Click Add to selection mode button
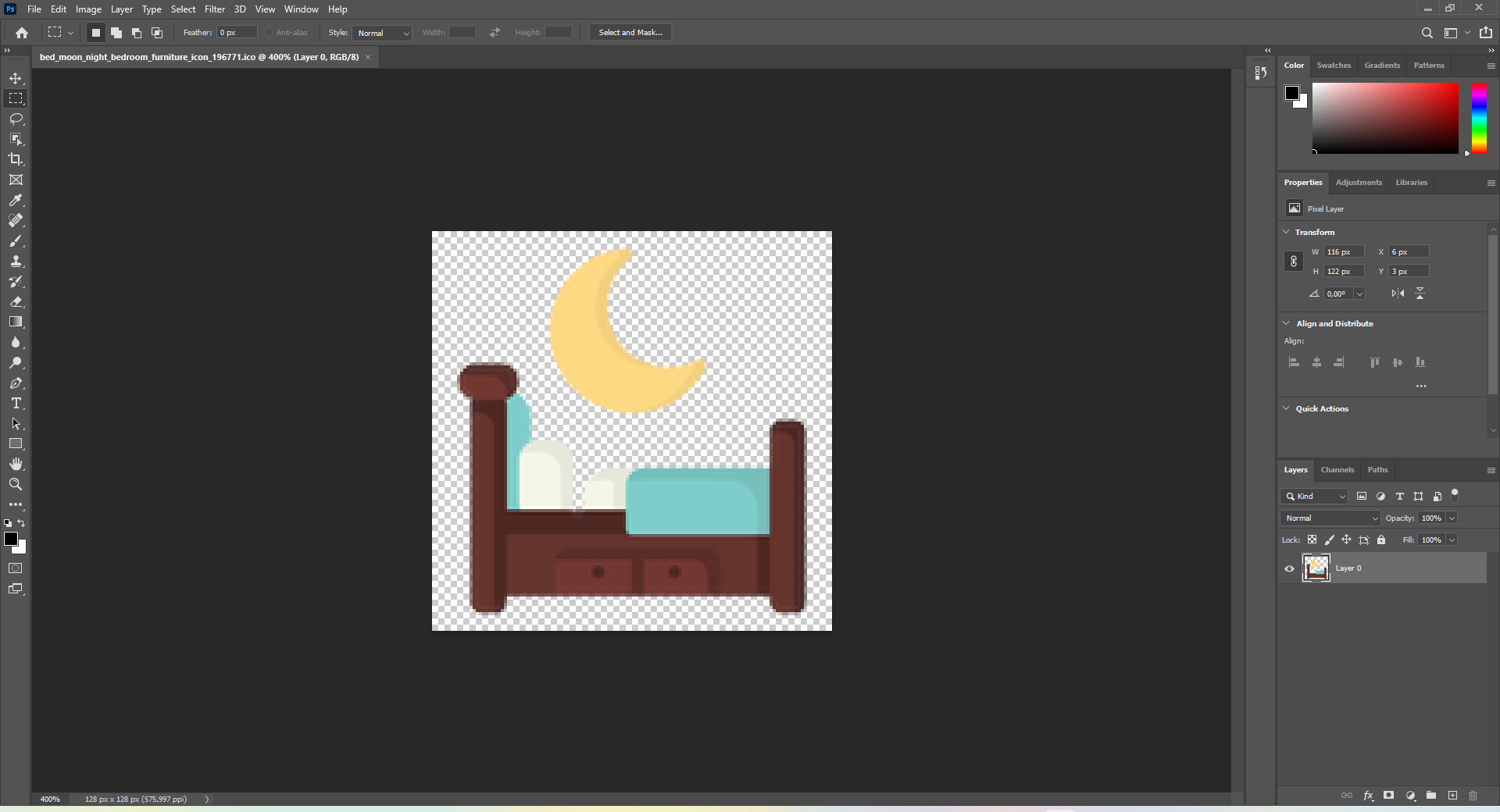Screen dimensions: 1500x812 pos(116,33)
